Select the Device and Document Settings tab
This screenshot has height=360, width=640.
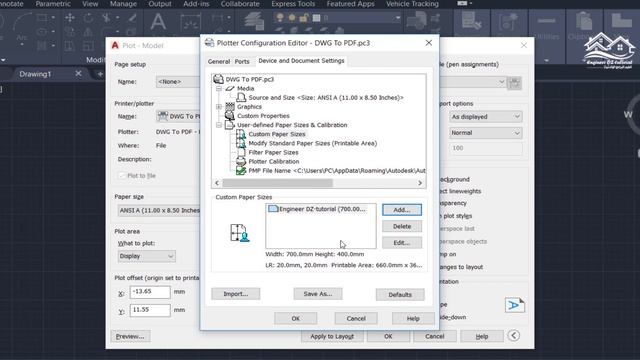(x=301, y=61)
